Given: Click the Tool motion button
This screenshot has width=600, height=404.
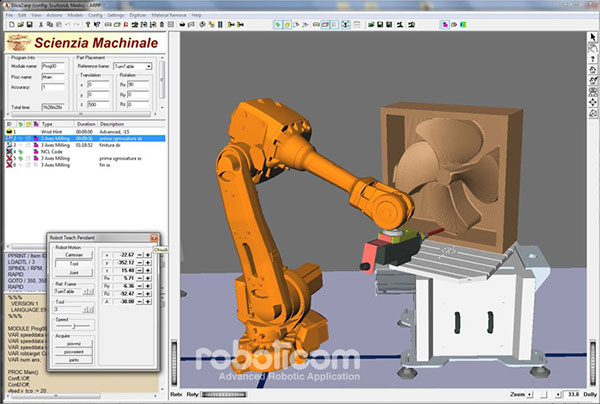Looking at the screenshot, I should click(74, 264).
